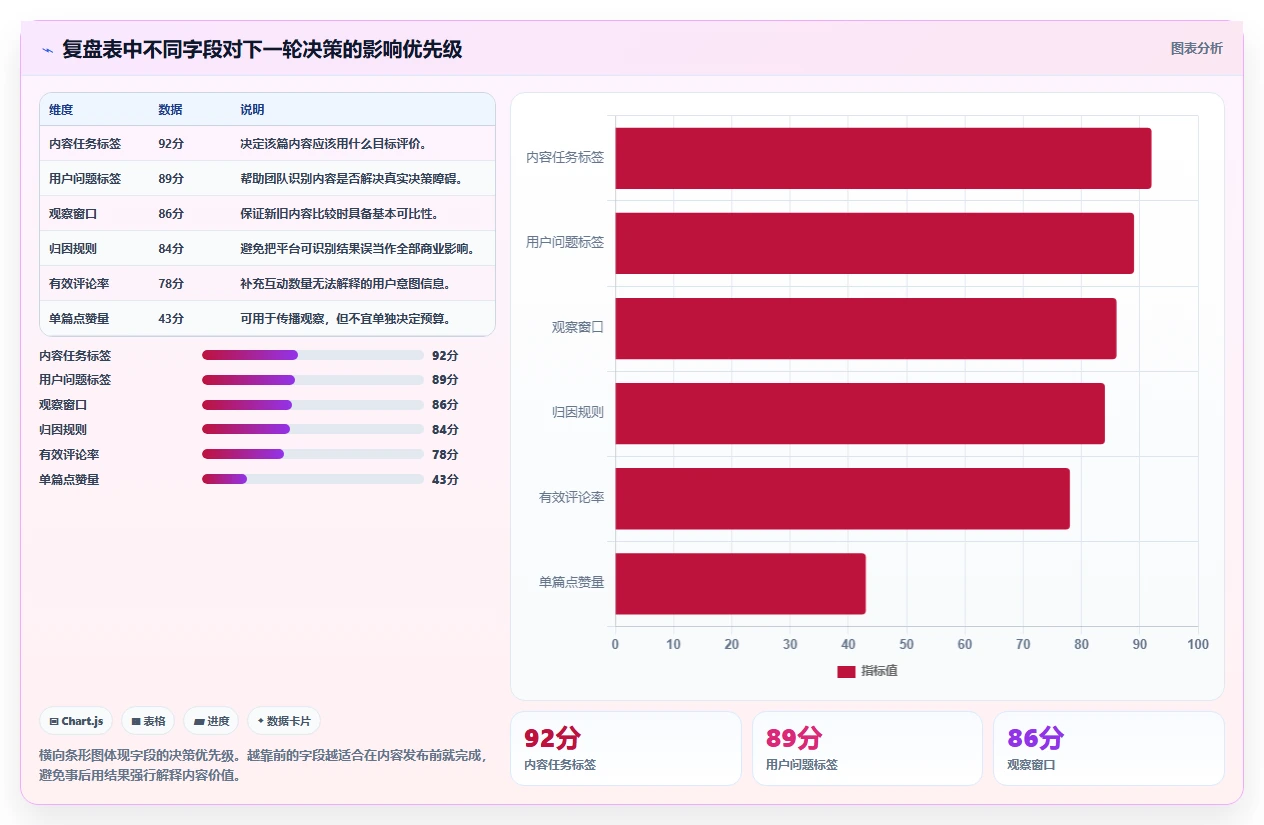Click description 补充互动数量无法解释的用户意图信息
The image size is (1264, 825).
tap(345, 284)
